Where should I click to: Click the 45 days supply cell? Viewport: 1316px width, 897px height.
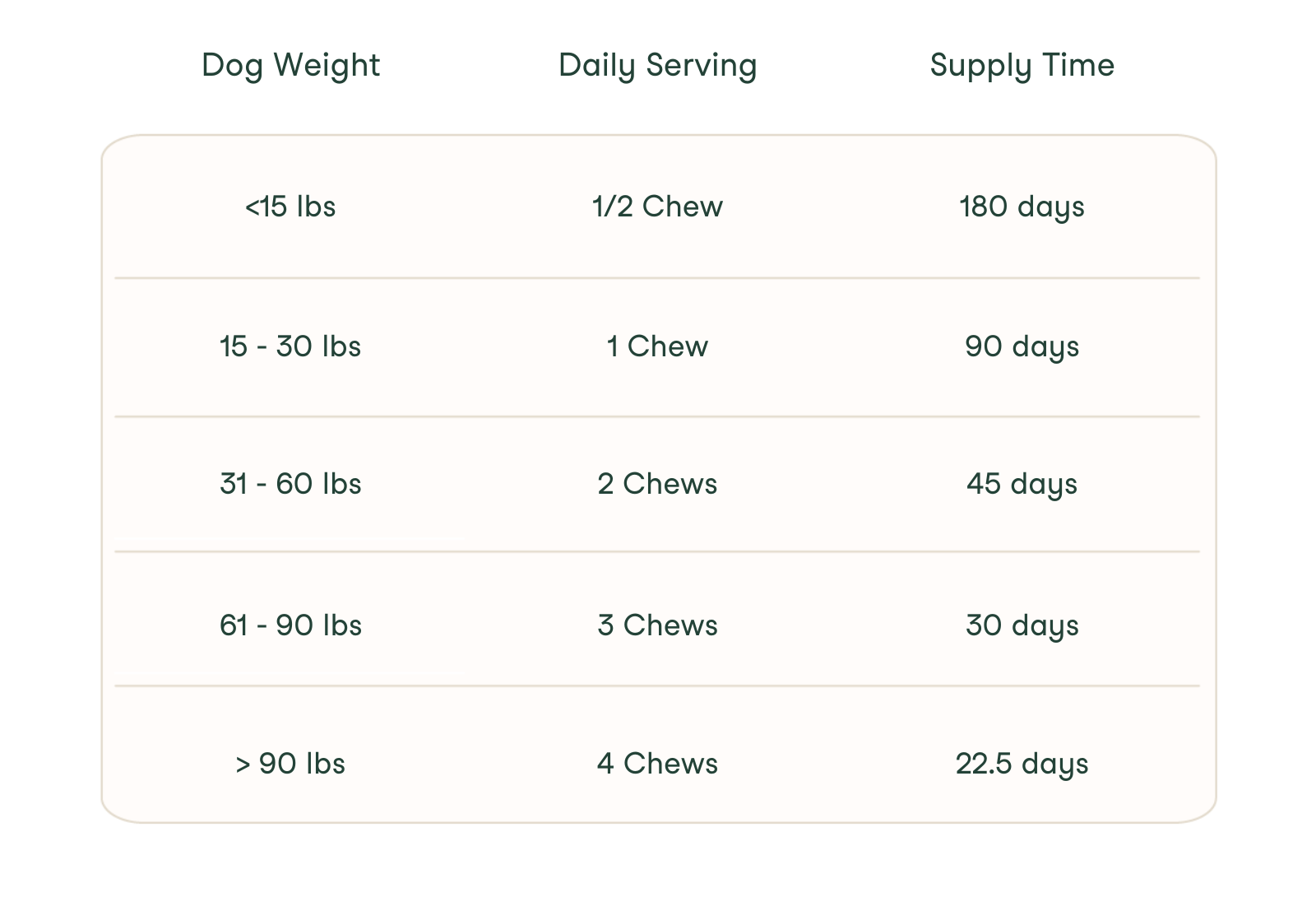1022,484
